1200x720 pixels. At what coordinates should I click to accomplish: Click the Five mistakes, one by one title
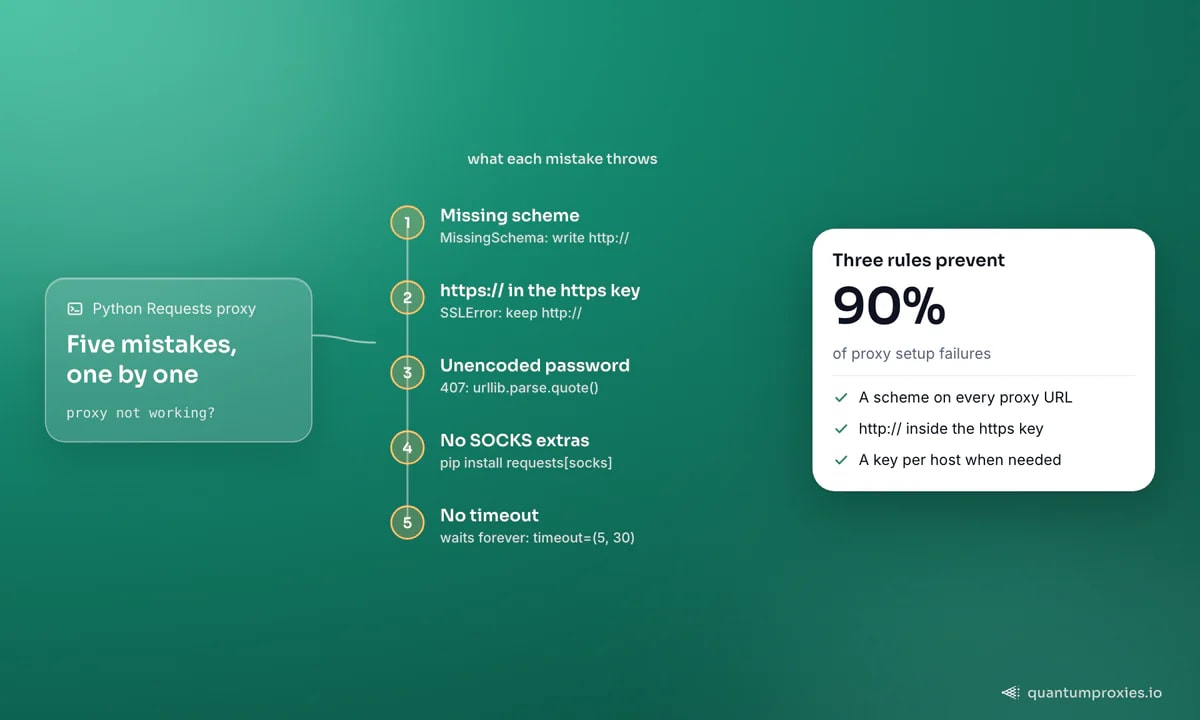[151, 360]
